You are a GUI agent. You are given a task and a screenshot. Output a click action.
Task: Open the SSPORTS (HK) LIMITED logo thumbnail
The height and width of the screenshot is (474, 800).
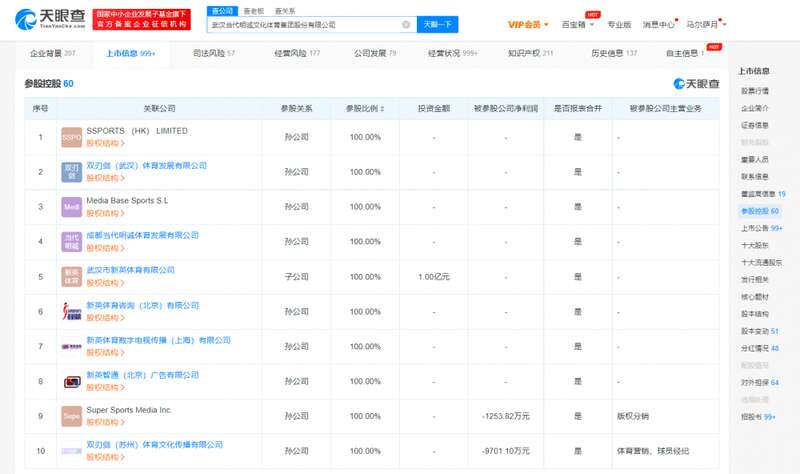(x=71, y=137)
